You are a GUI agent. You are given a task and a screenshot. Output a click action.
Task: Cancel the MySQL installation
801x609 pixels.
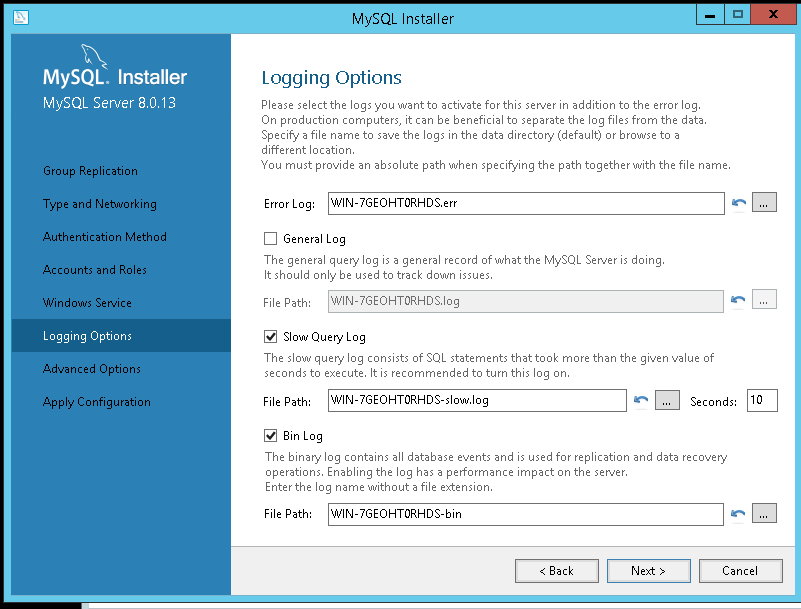(740, 571)
